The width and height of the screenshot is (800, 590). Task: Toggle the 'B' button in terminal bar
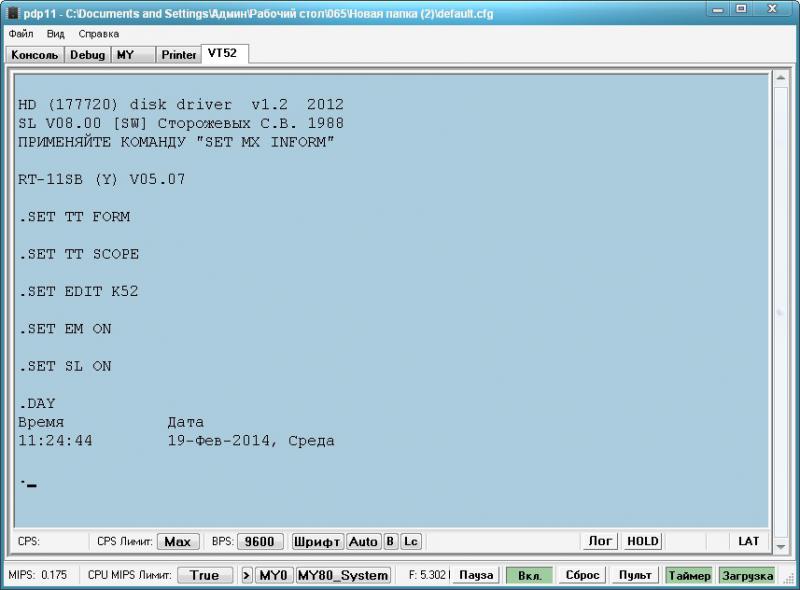pos(390,541)
